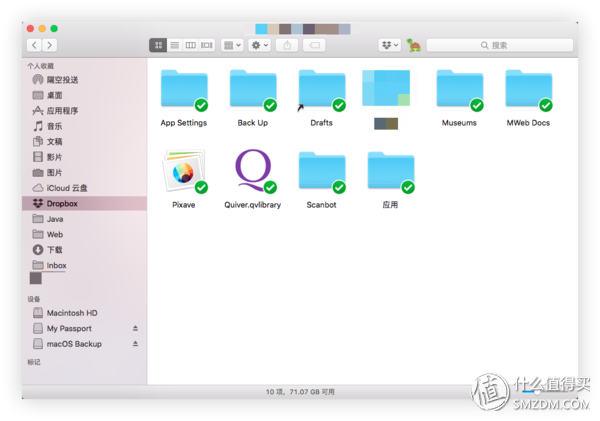Select the My Passport drive
The height and width of the screenshot is (421, 600).
[x=84, y=328]
